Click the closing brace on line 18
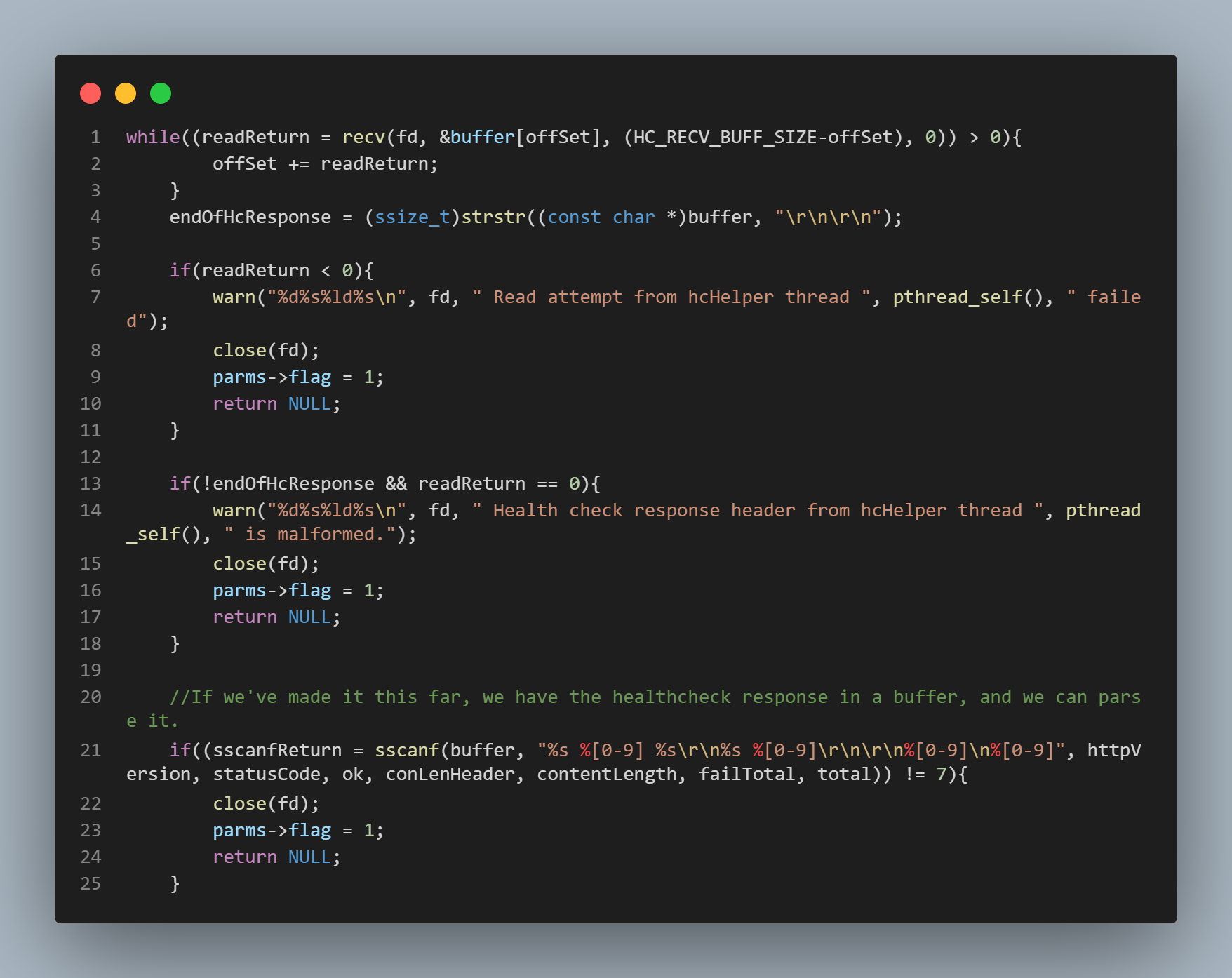This screenshot has height=978, width=1232. pos(175,643)
